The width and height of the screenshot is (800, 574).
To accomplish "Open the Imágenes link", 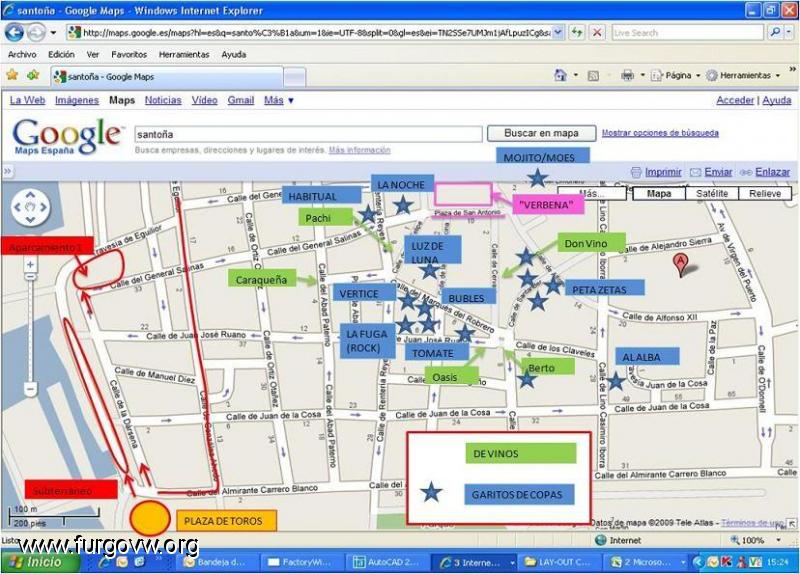I will click(77, 101).
